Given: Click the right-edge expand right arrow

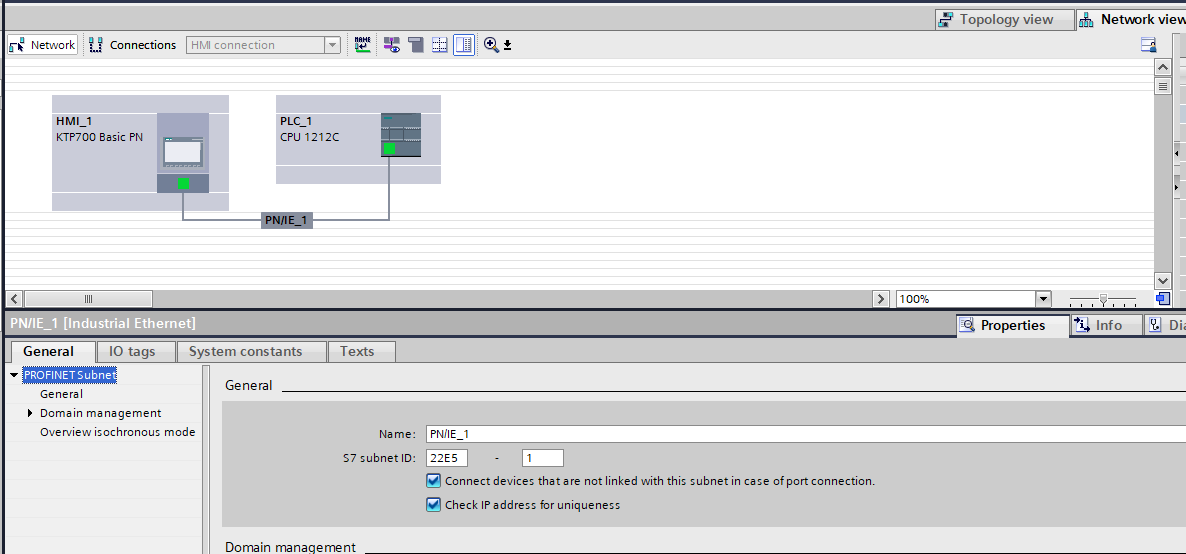Looking at the screenshot, I should pos(1177,186).
